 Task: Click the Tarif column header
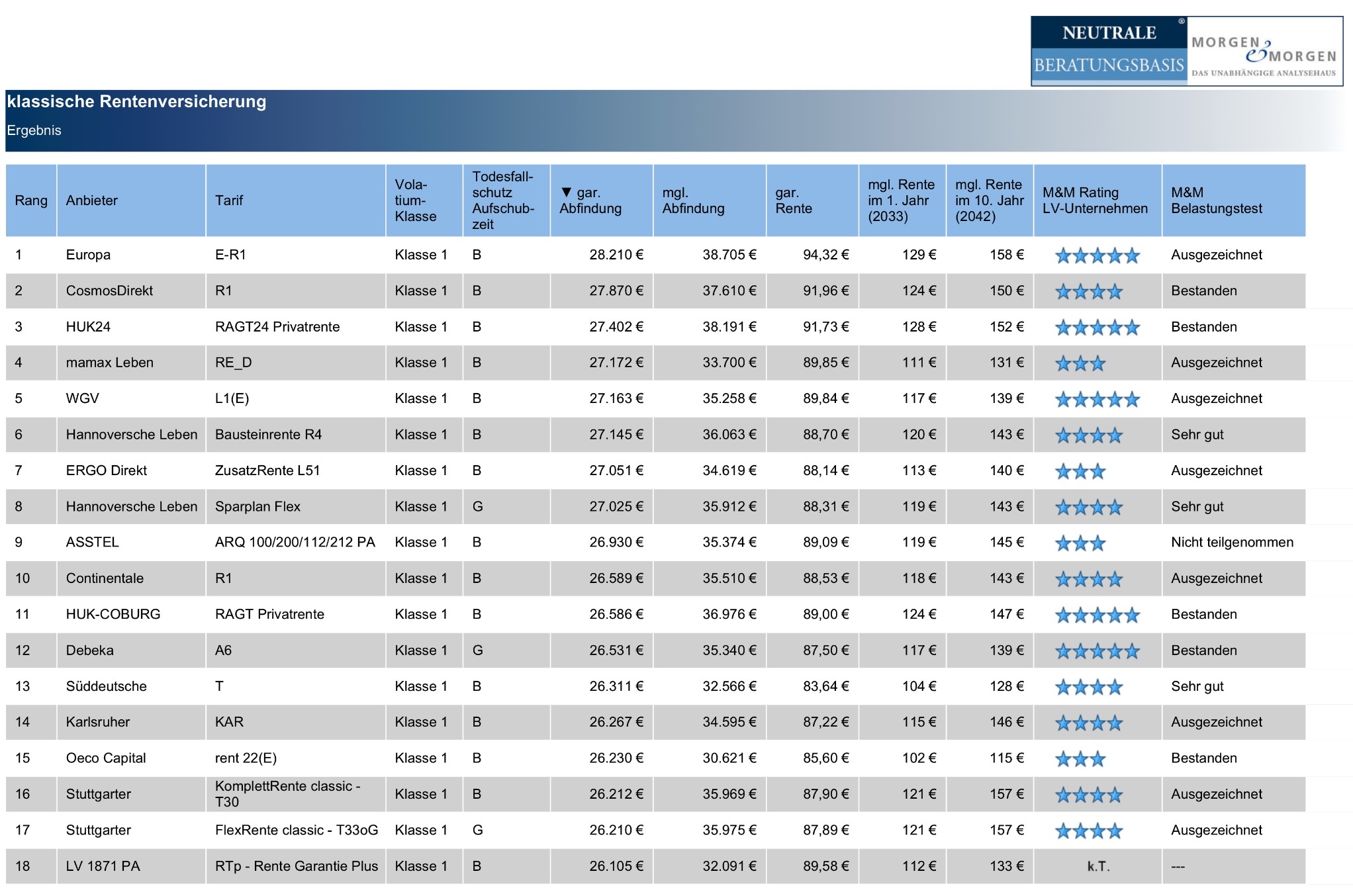coord(296,201)
